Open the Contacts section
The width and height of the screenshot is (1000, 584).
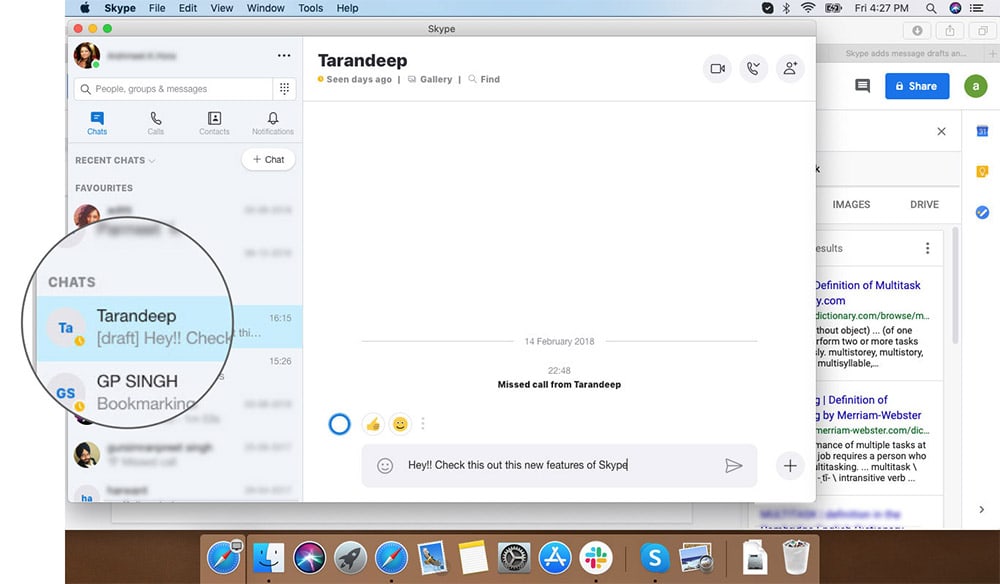[x=213, y=122]
